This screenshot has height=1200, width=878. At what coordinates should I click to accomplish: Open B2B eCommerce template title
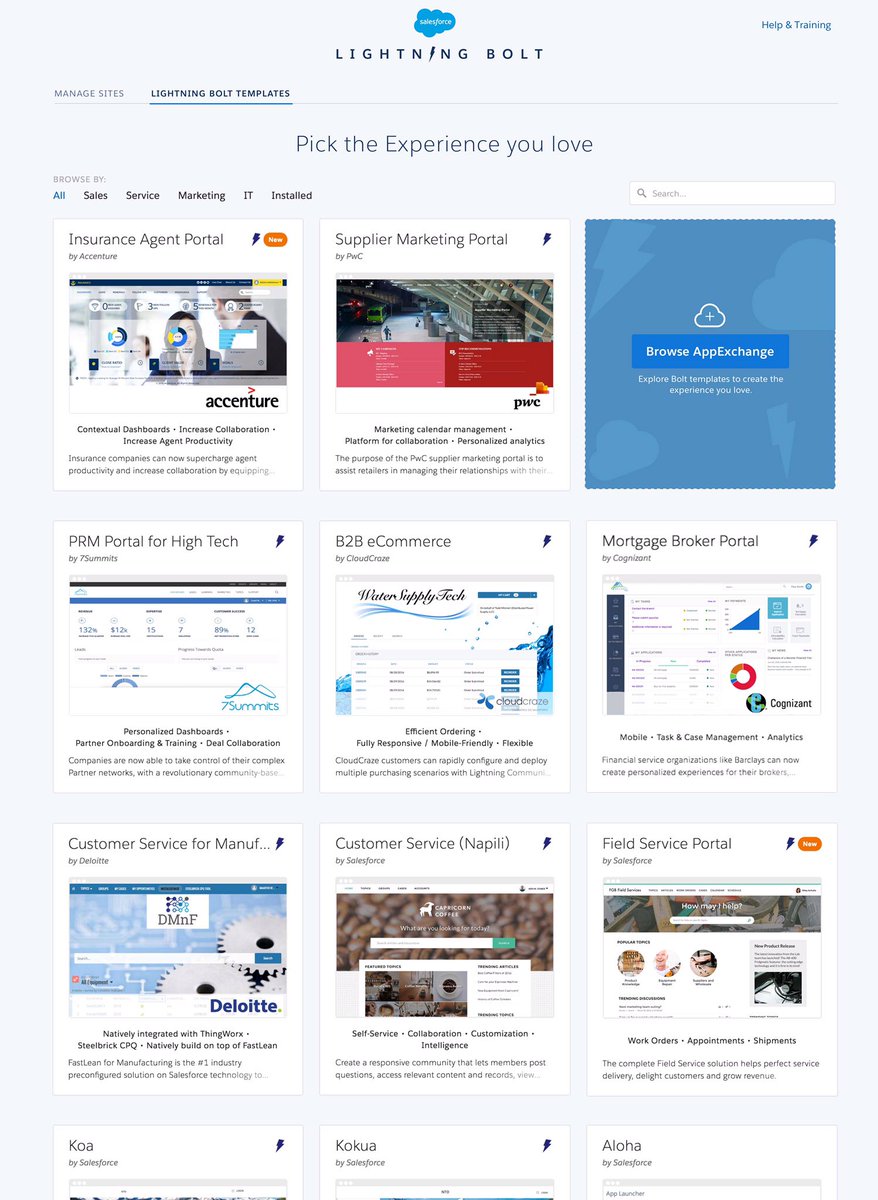(x=393, y=542)
